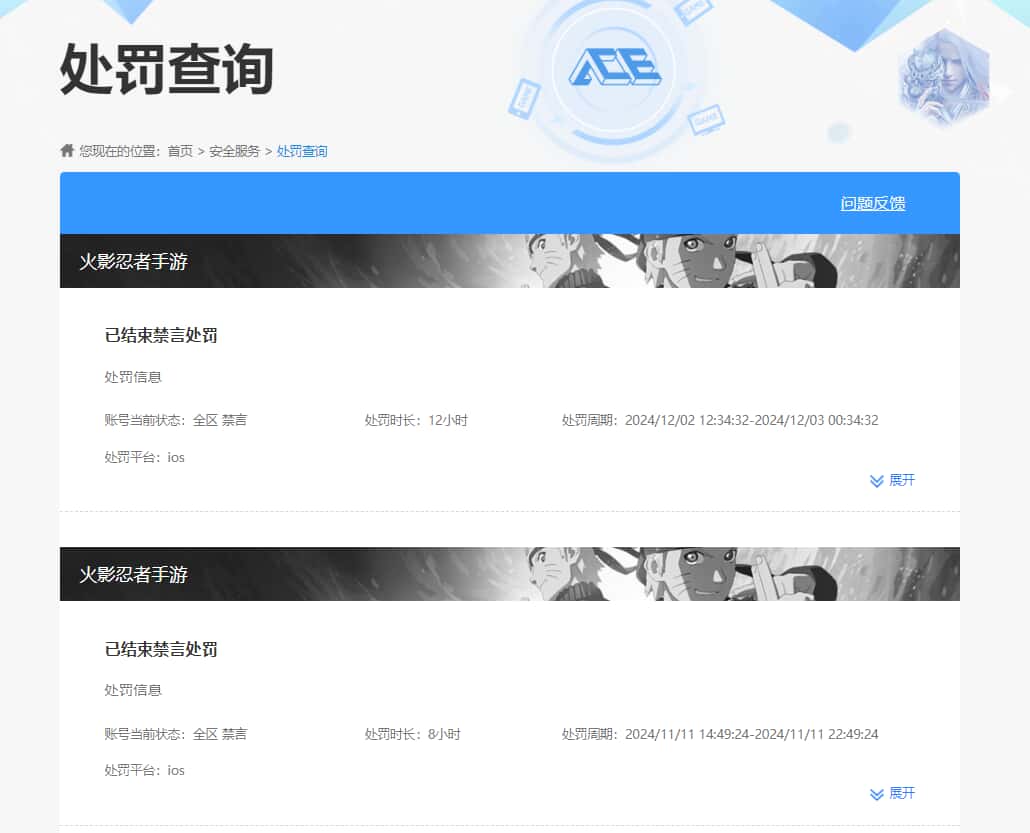
Task: Click the hexagonal character avatar in the header
Action: click(x=944, y=78)
